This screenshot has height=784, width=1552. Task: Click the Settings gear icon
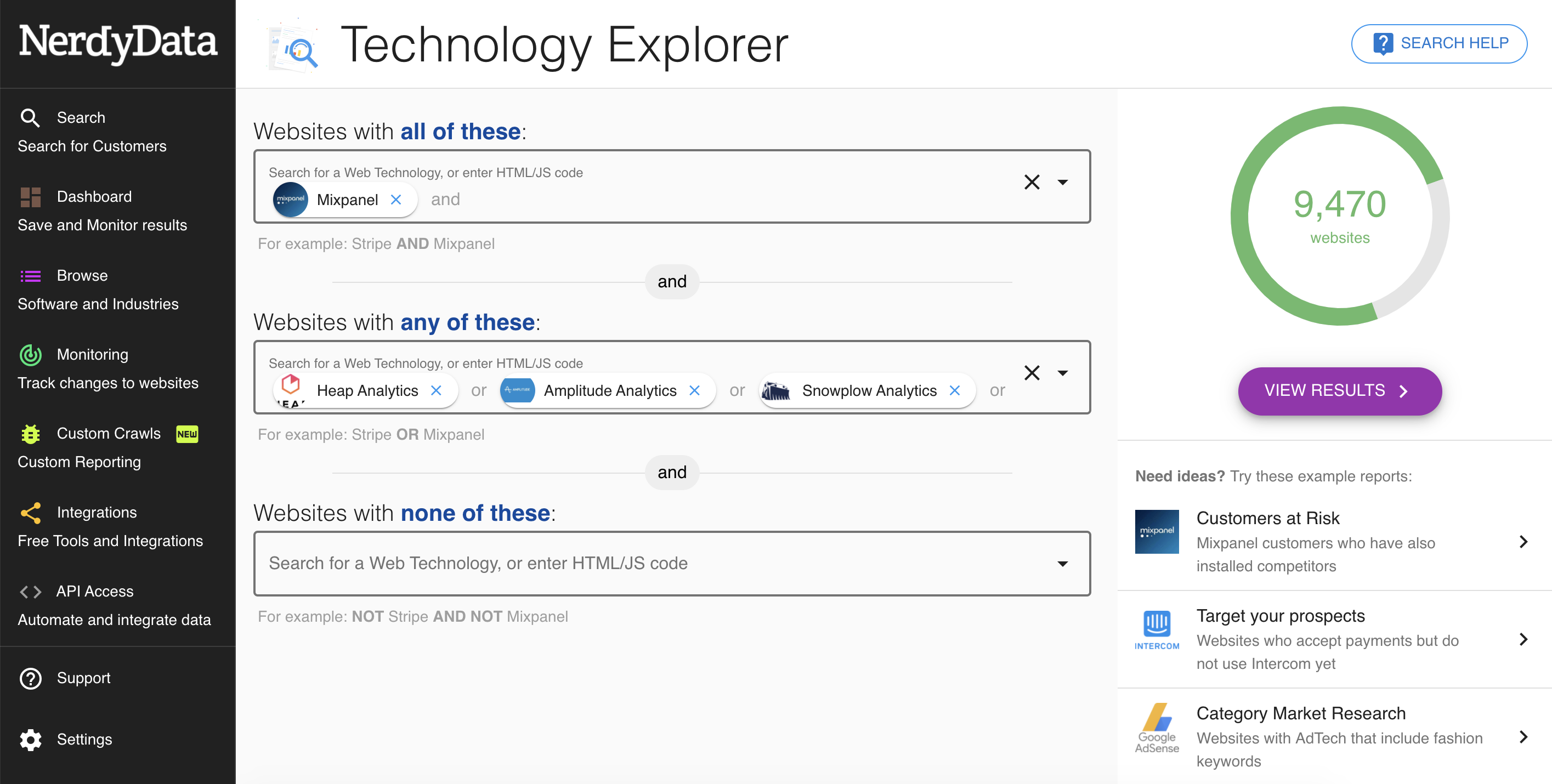[30, 740]
